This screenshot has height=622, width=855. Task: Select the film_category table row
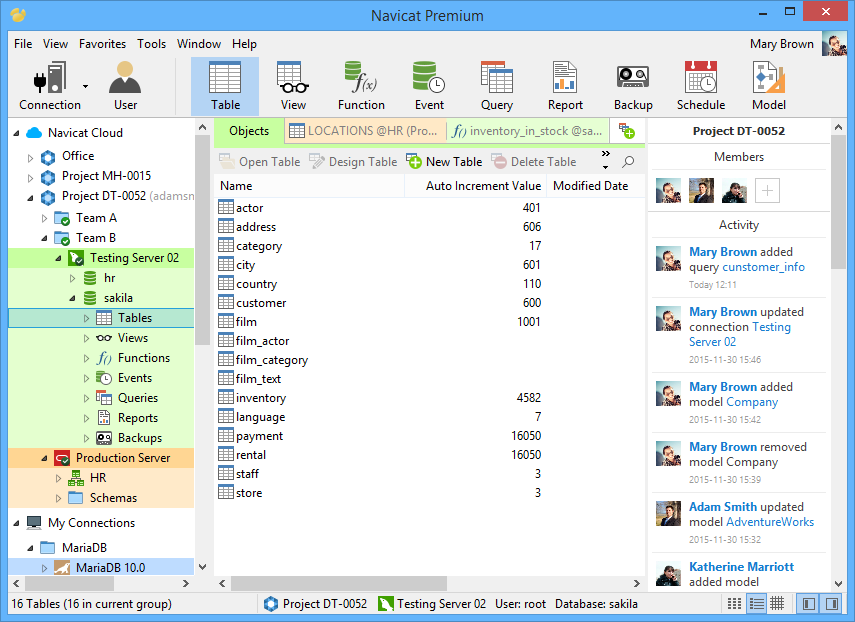point(429,360)
